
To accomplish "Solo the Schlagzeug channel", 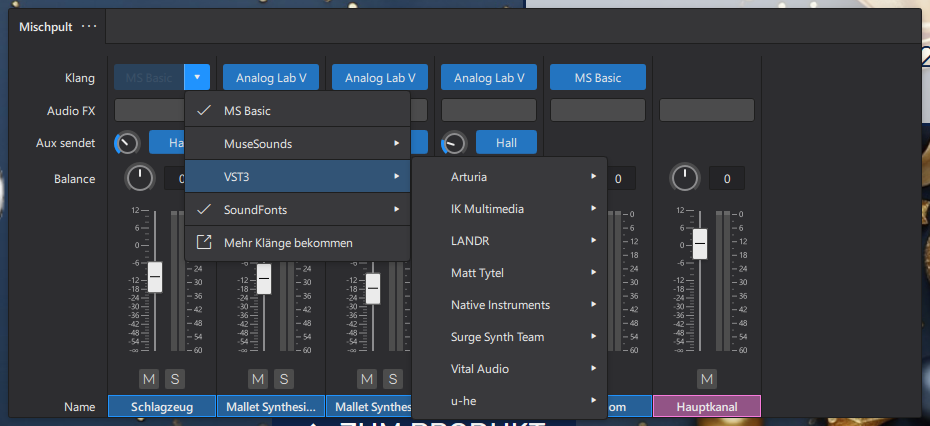I will pyautogui.click(x=174, y=379).
